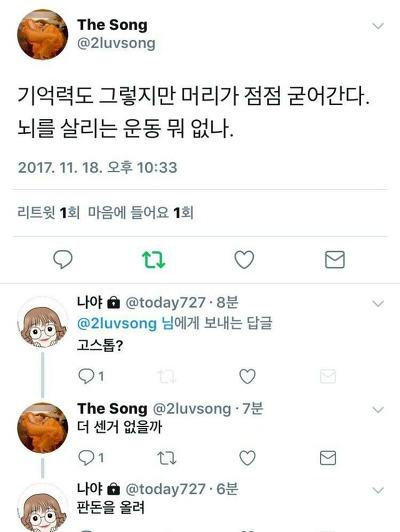Open the @2luvsong mention link in reply

117,323
